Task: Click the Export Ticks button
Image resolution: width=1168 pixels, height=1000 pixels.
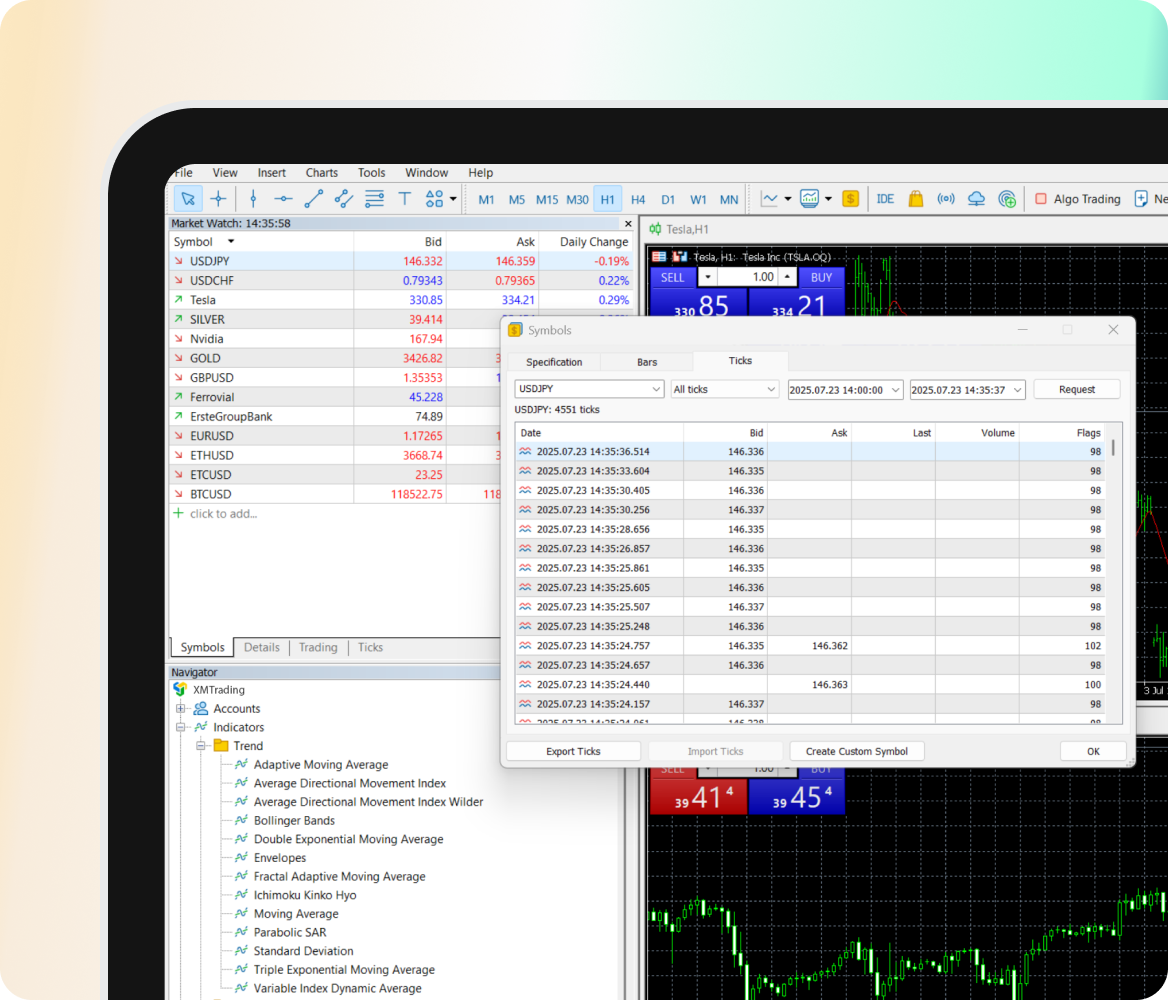Action: coord(573,751)
